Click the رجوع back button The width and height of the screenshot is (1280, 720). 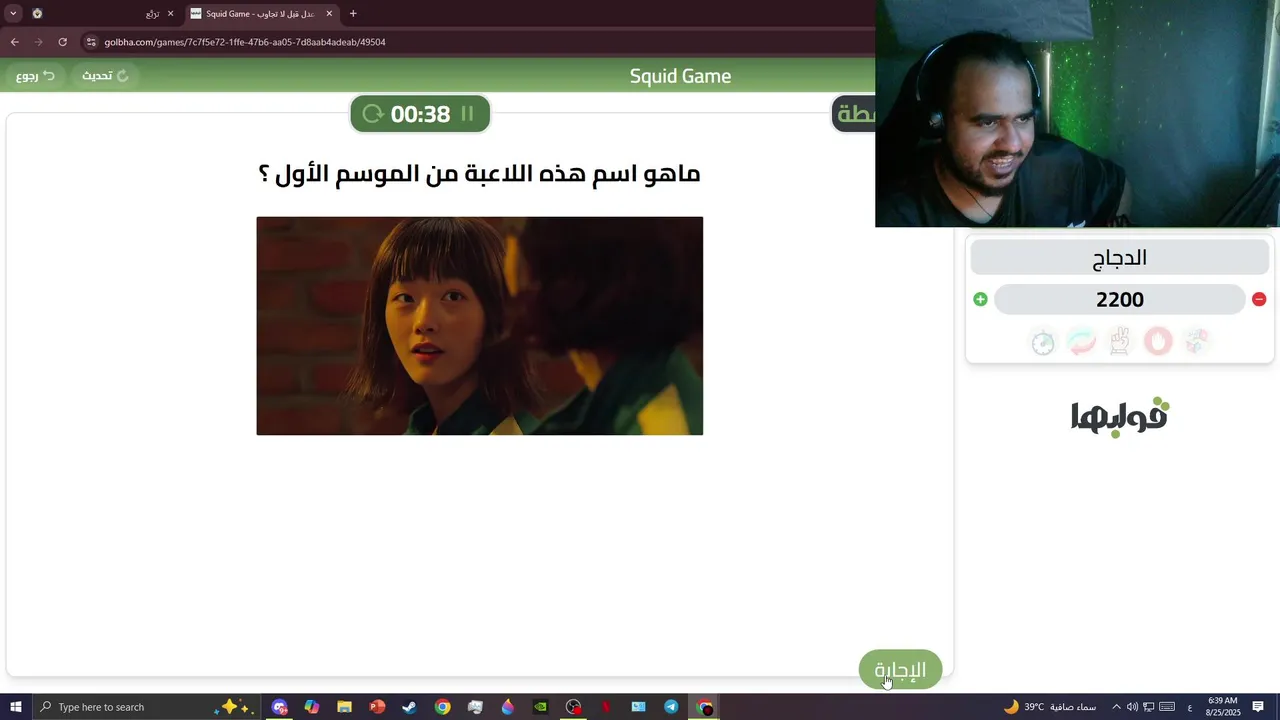tap(36, 76)
